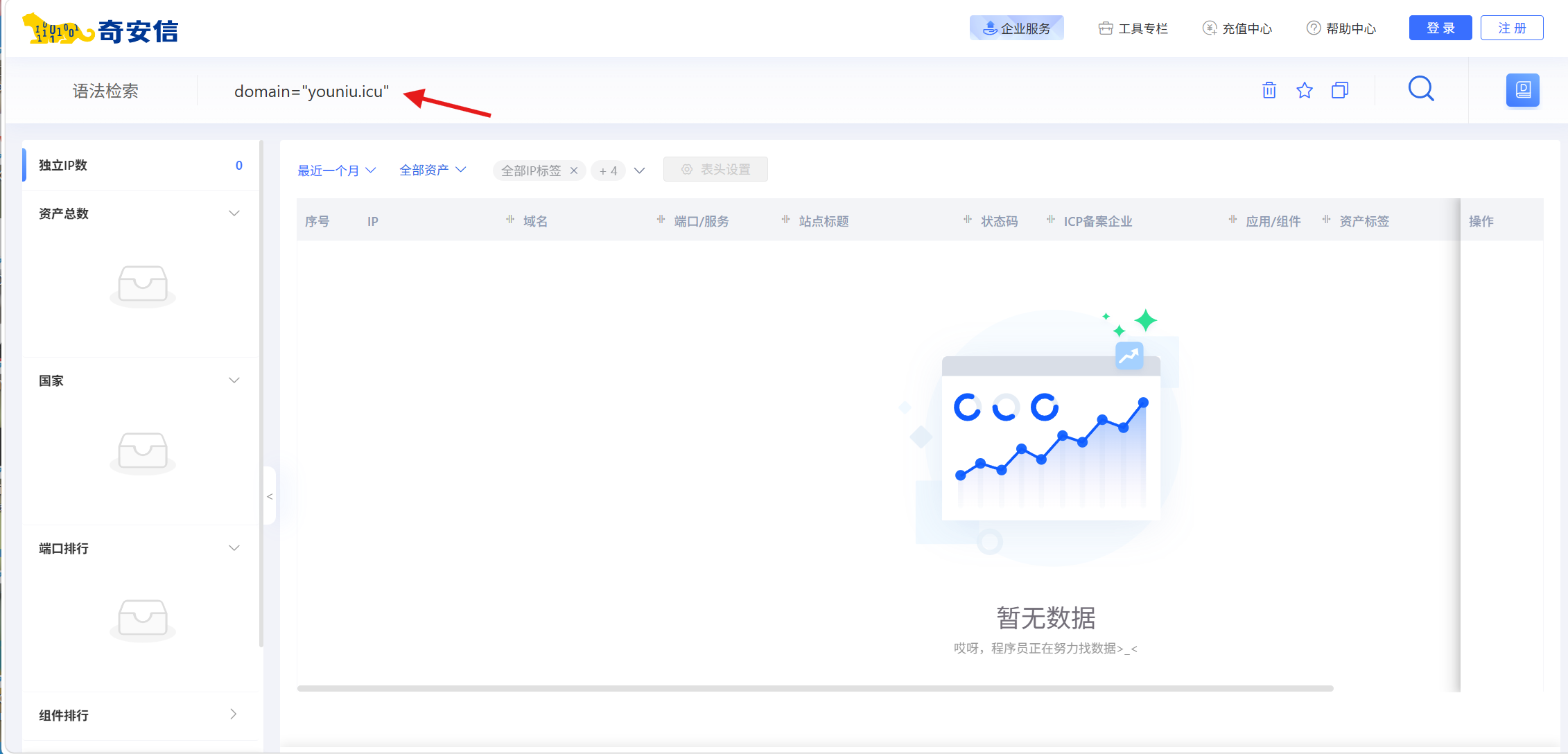Click the drag handle next to 域名 column
The width and height of the screenshot is (1568, 754).
coord(510,220)
